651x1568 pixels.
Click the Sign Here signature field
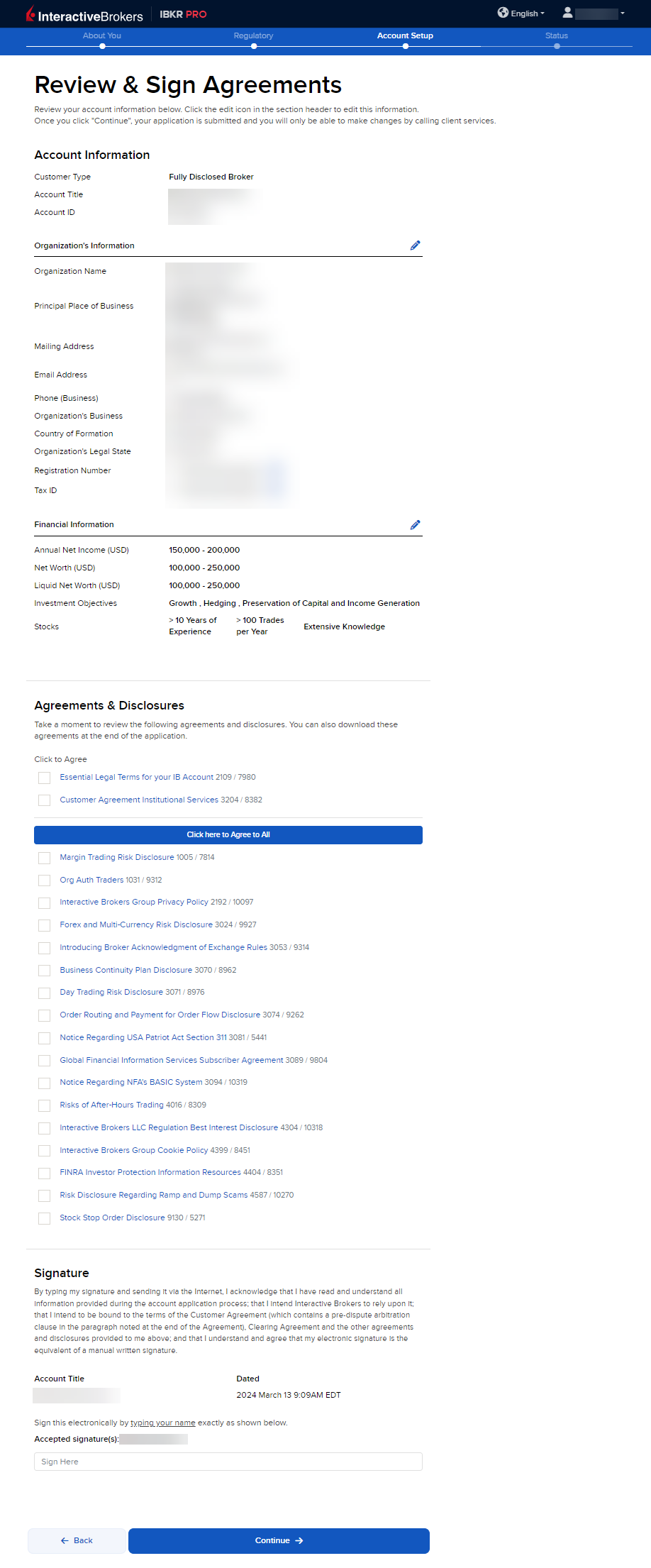pos(228,1462)
